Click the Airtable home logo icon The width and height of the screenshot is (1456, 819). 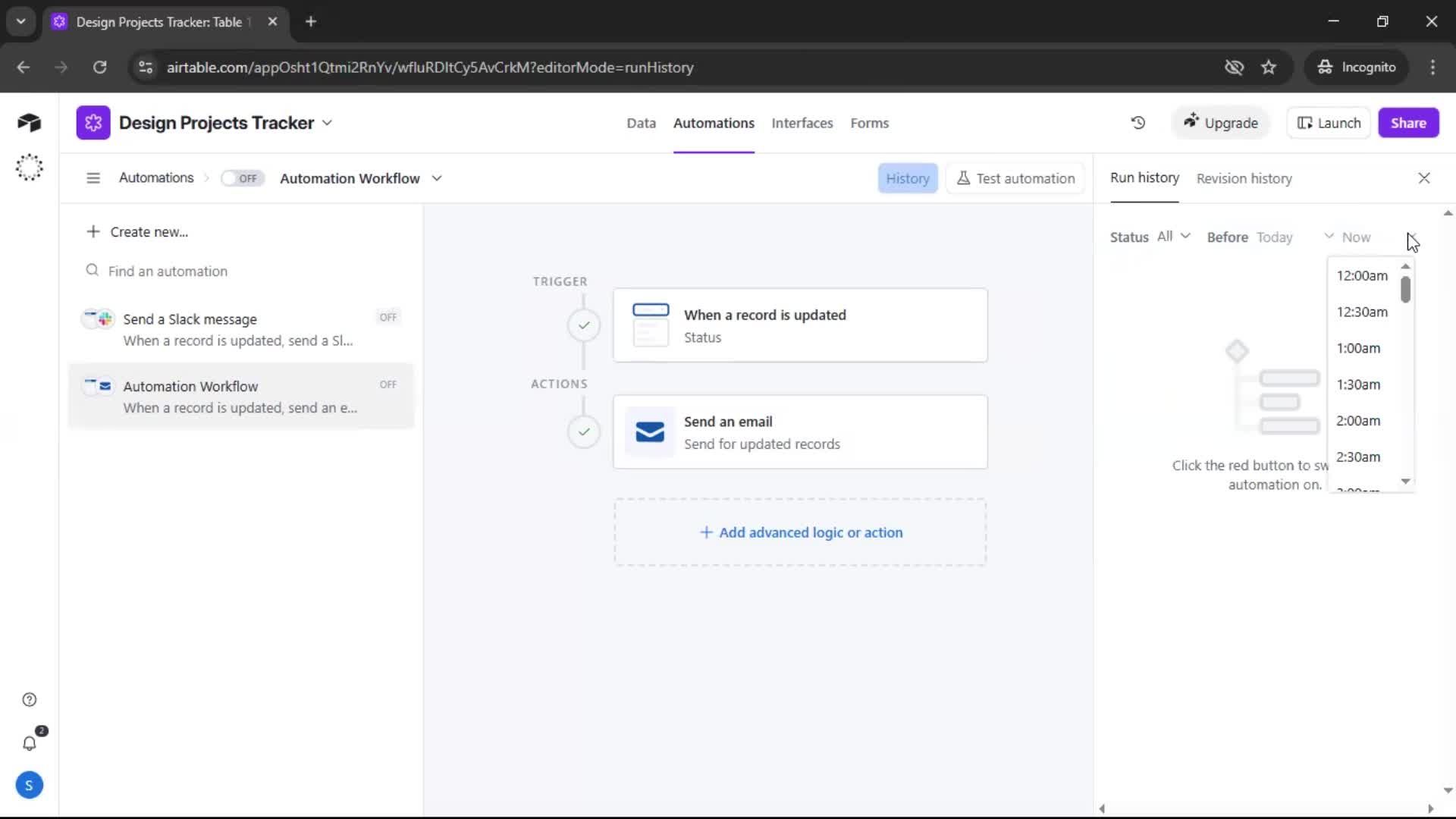click(29, 123)
